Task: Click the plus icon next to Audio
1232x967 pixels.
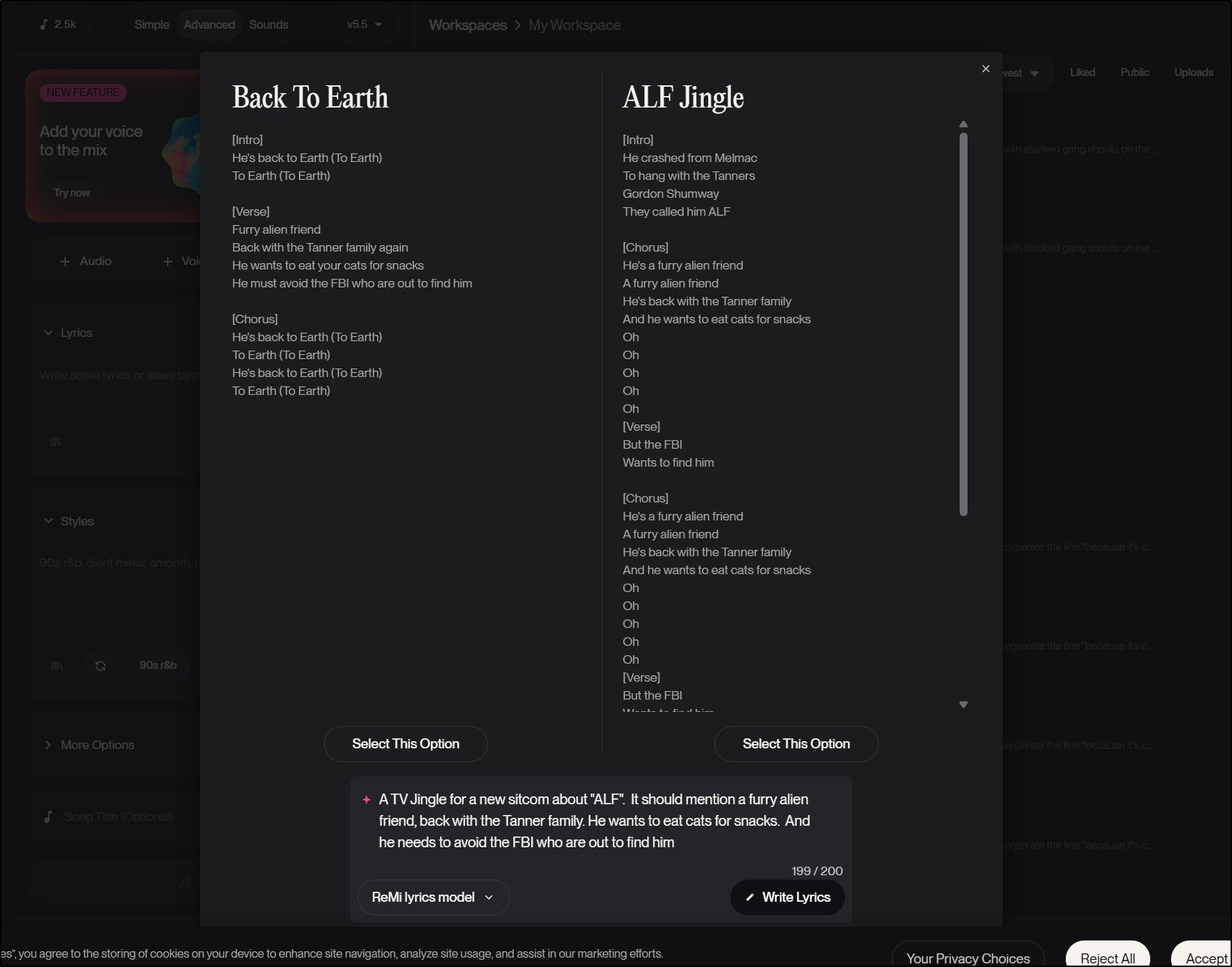Action: pyautogui.click(x=65, y=262)
